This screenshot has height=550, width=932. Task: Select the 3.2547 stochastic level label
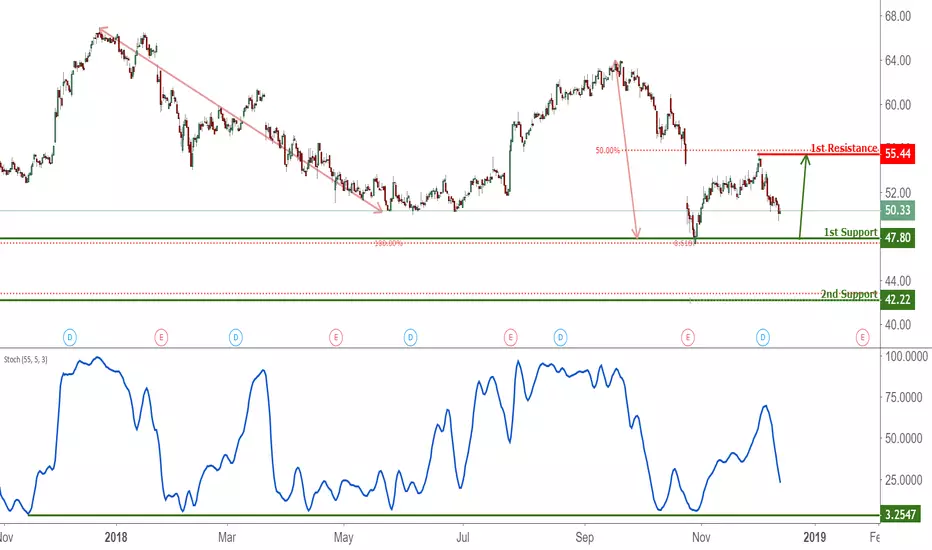pyautogui.click(x=900, y=514)
